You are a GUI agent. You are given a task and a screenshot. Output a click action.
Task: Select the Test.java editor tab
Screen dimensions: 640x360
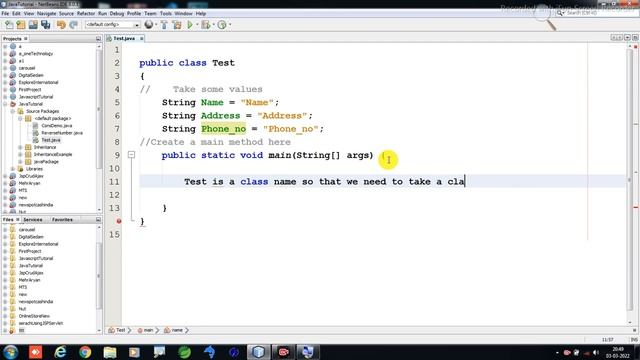124,38
